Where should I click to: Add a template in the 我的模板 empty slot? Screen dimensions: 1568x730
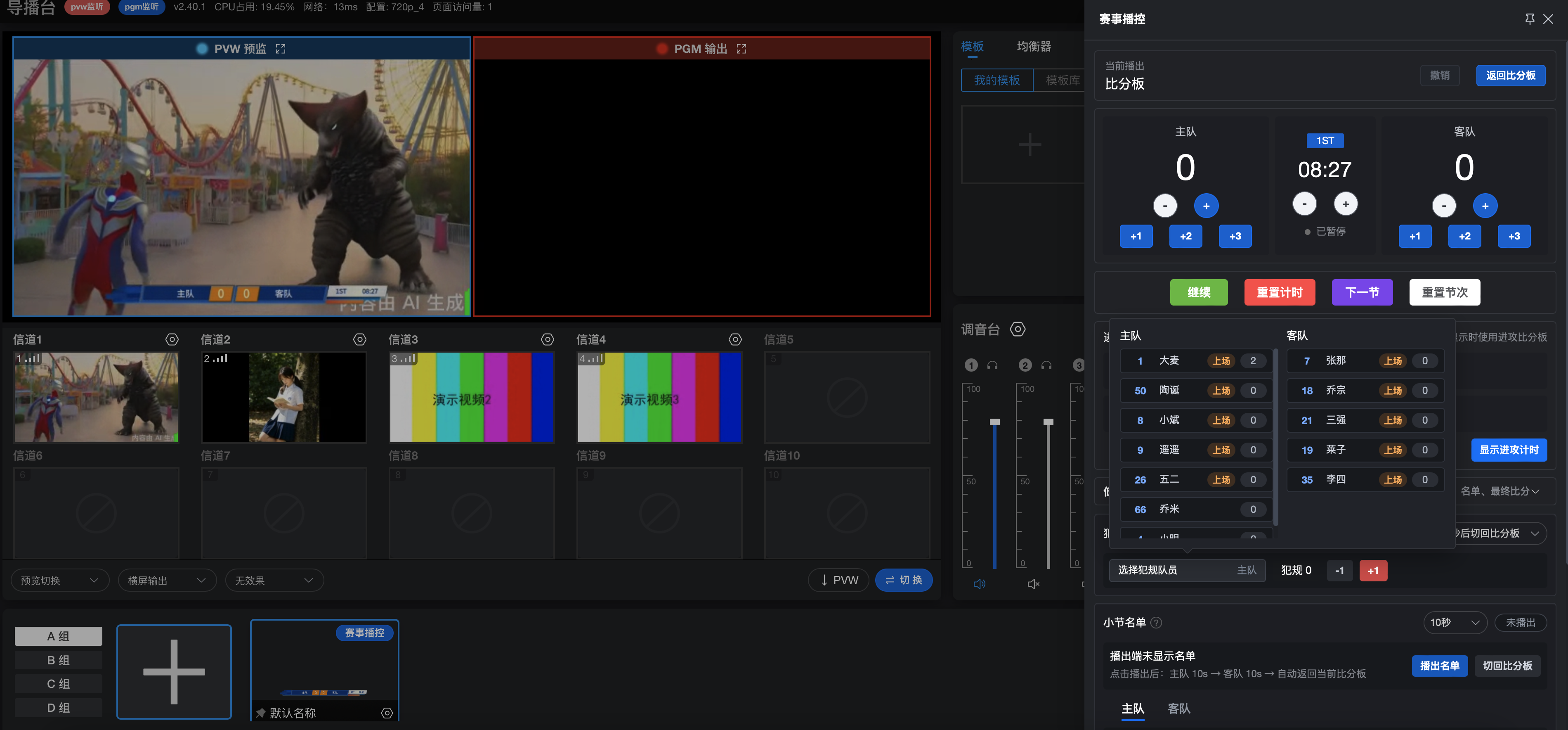click(x=1029, y=144)
